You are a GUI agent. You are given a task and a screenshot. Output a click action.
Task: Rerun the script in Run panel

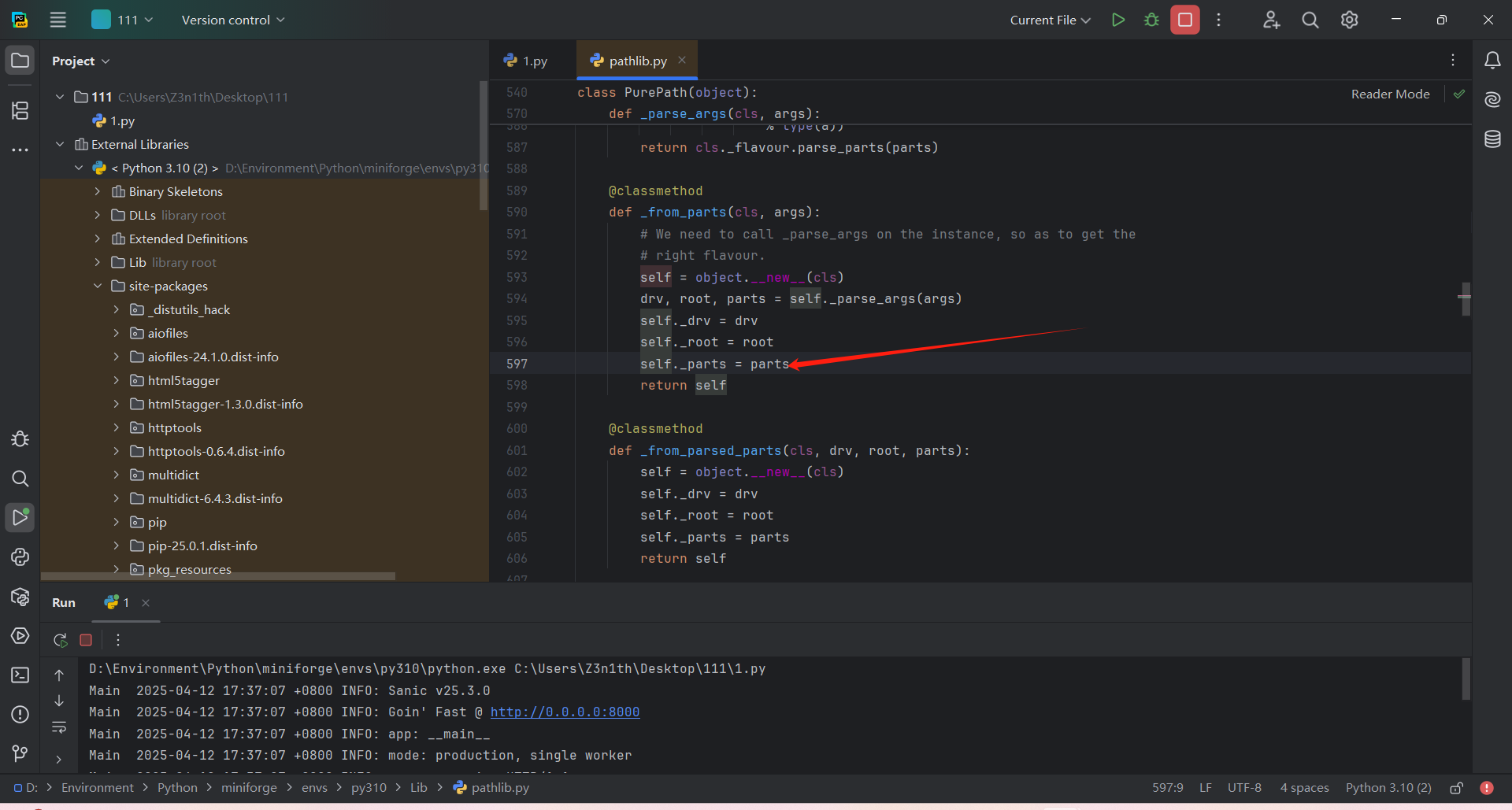60,640
